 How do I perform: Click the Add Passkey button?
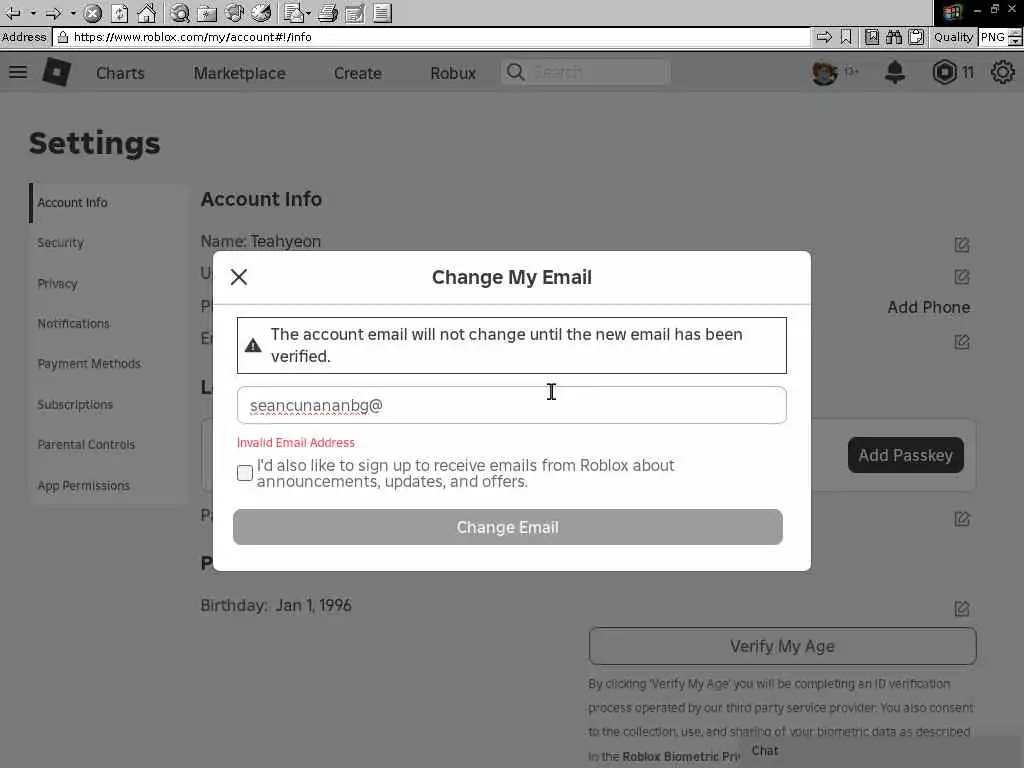pyautogui.click(x=905, y=455)
